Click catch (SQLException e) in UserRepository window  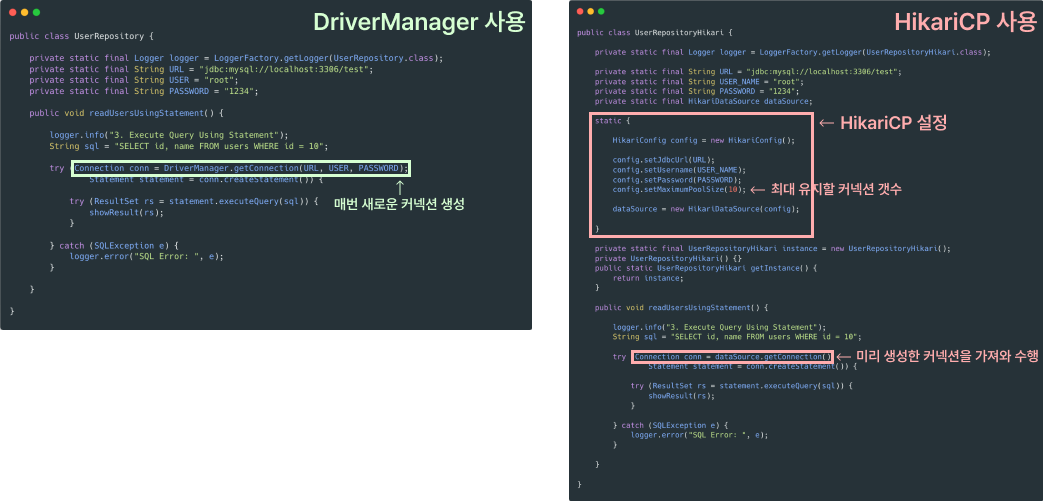(x=114, y=245)
